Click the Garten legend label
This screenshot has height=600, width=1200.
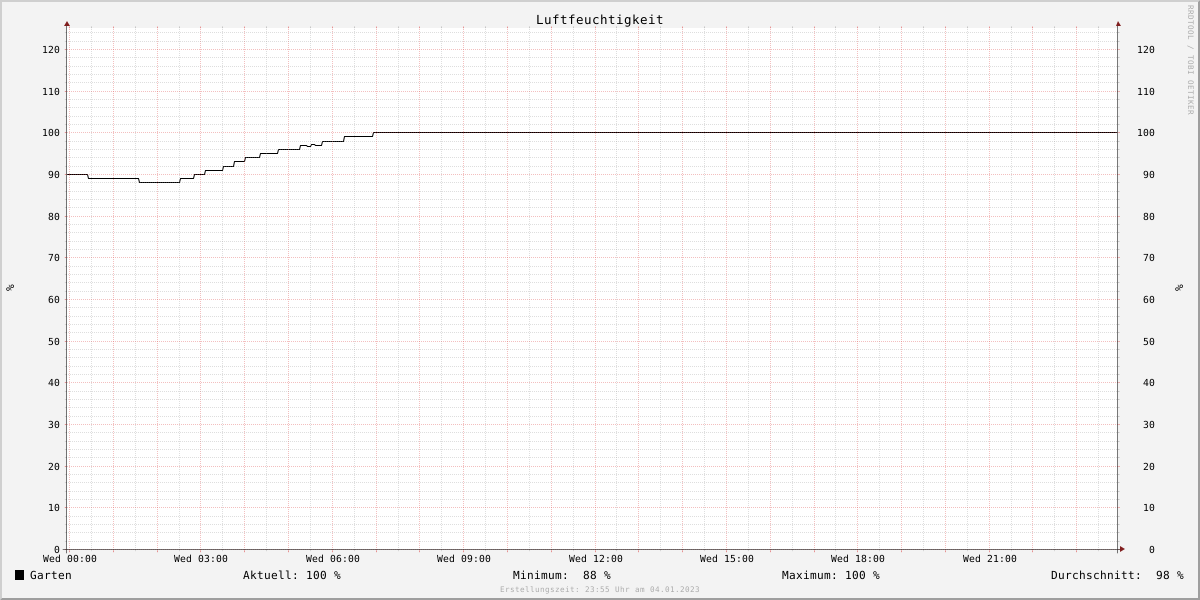pyautogui.click(x=51, y=575)
